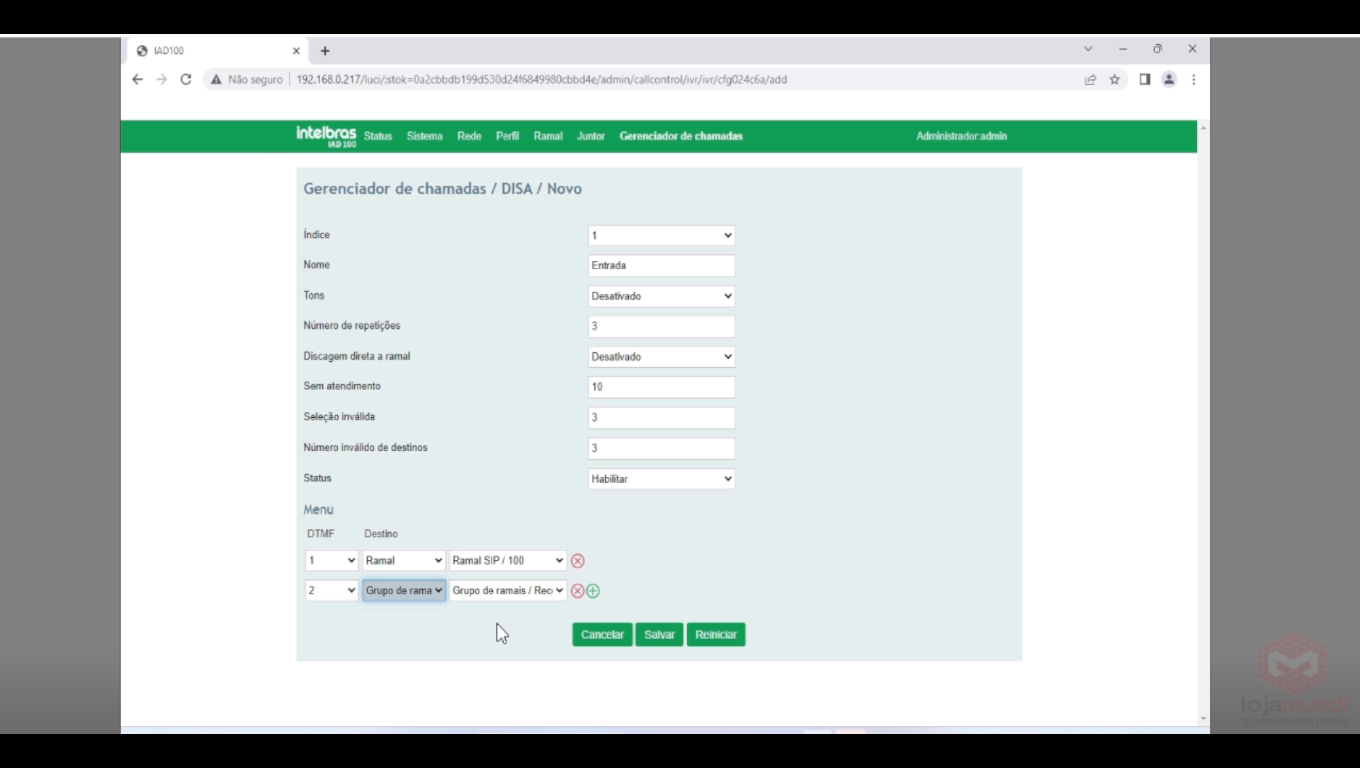This screenshot has width=1360, height=768.
Task: Toggle the browser side panel
Action: pos(1145,79)
